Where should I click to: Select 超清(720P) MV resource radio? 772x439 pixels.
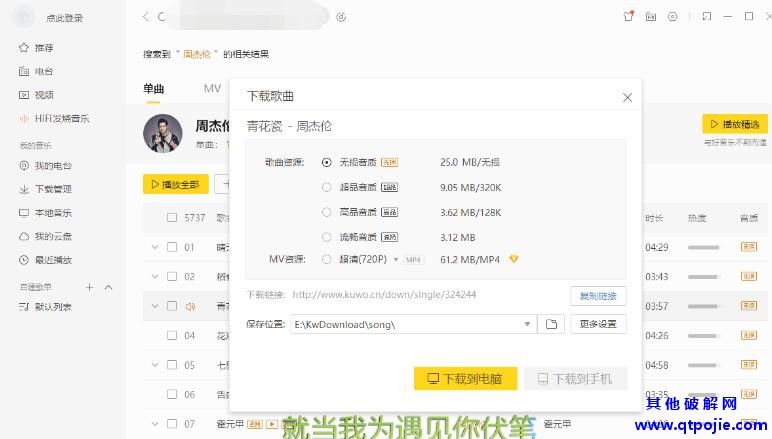(x=326, y=259)
